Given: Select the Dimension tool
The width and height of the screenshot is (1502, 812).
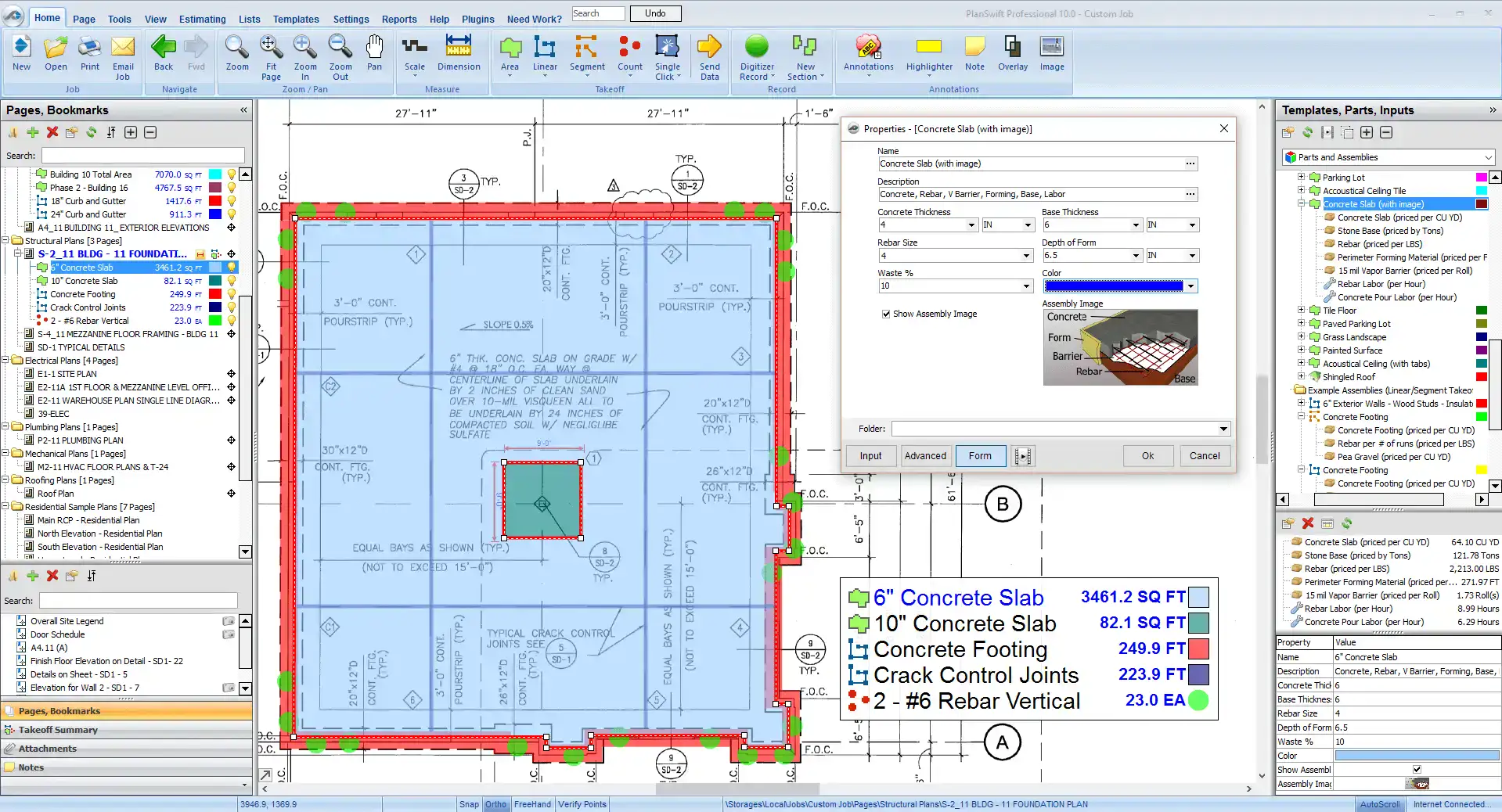Looking at the screenshot, I should (459, 53).
